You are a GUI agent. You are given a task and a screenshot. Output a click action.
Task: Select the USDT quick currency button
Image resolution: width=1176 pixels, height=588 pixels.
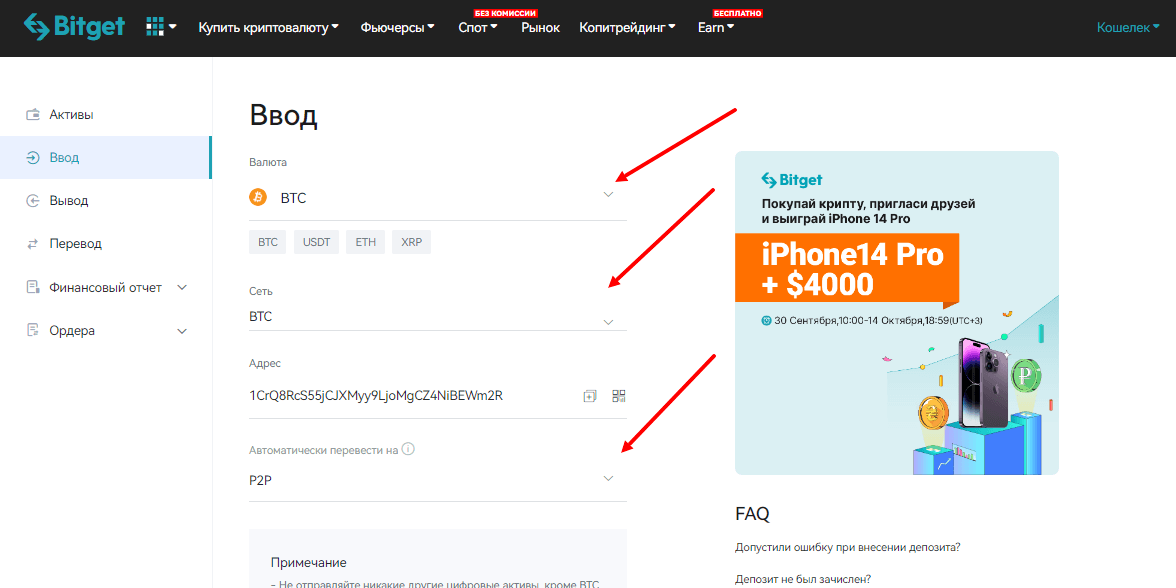click(x=316, y=242)
